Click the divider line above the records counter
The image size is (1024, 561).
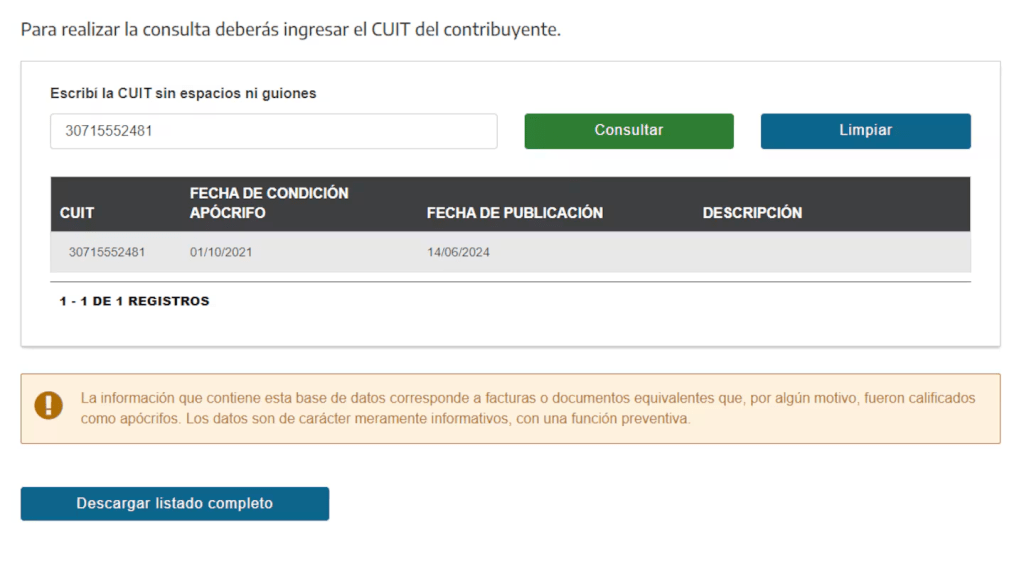coord(510,282)
